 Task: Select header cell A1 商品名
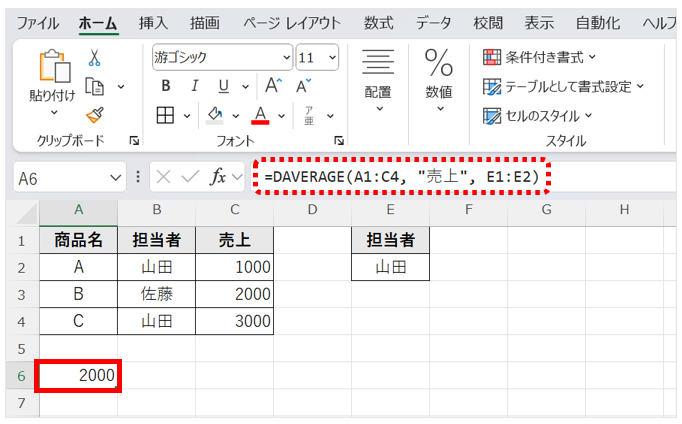[78, 240]
